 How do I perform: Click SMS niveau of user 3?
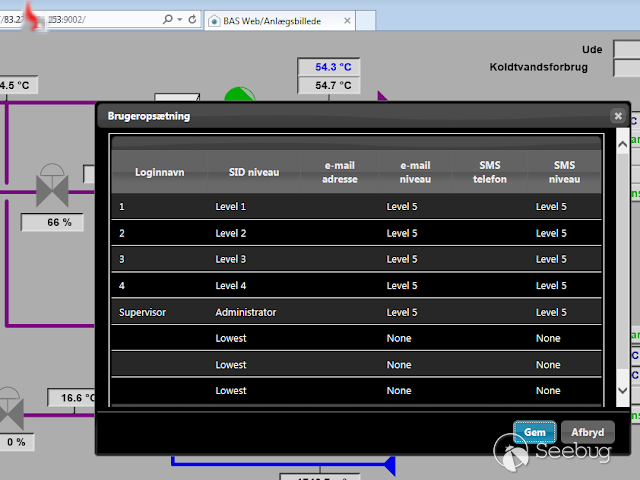coord(551,259)
